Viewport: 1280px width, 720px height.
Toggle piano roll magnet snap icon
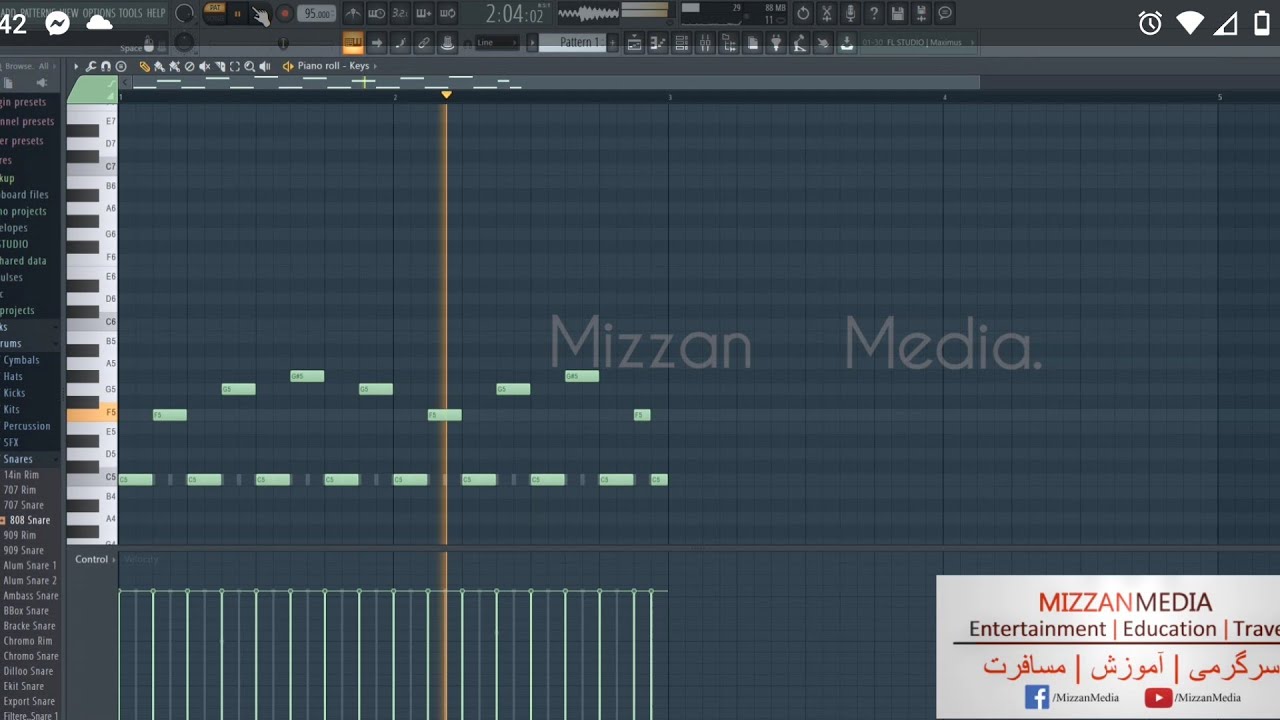[106, 66]
